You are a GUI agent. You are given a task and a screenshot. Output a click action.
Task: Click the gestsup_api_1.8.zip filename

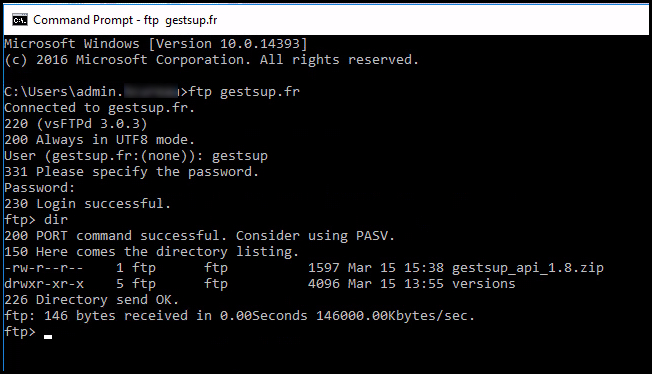tap(528, 268)
